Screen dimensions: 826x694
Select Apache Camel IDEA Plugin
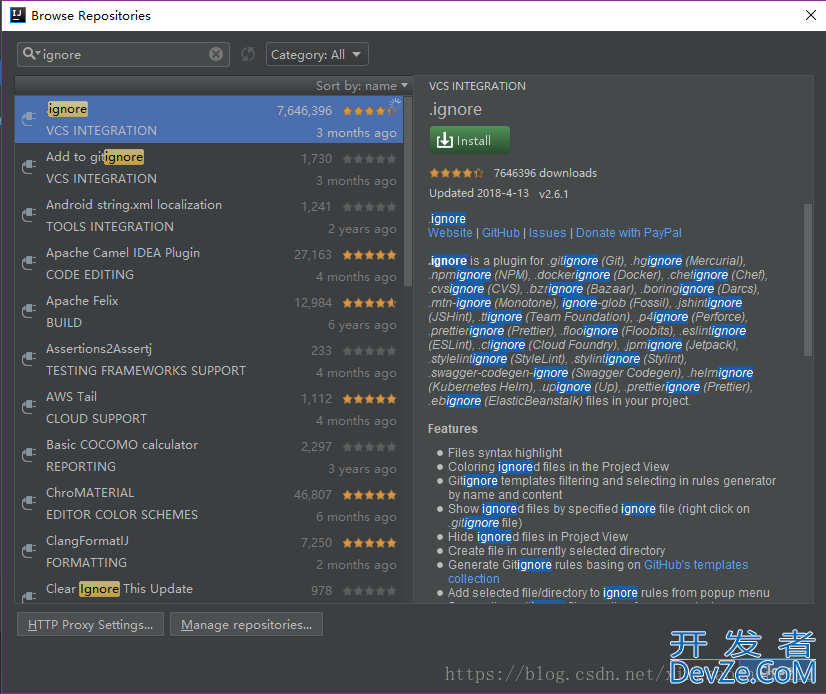coord(209,263)
